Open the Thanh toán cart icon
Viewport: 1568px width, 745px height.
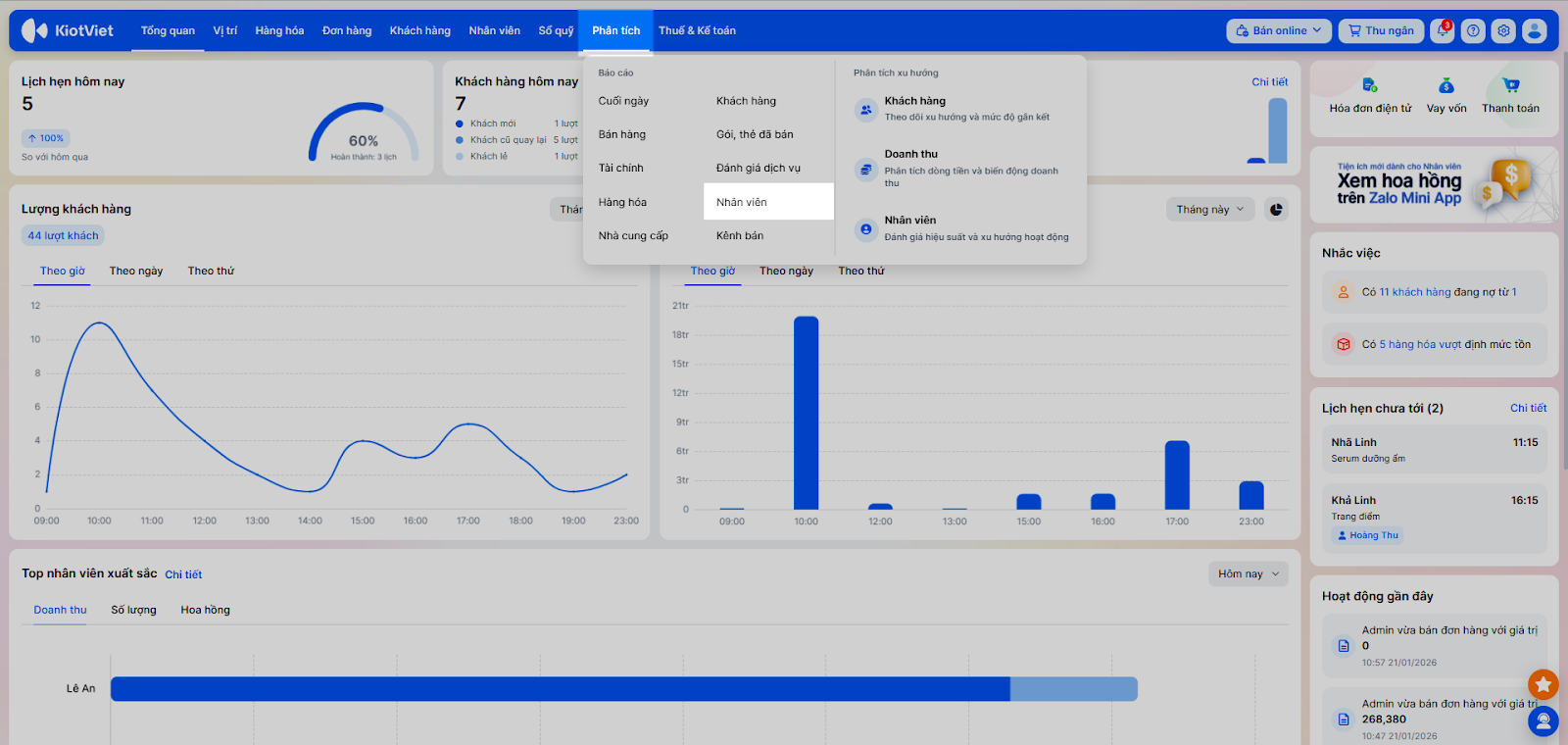click(x=1510, y=86)
